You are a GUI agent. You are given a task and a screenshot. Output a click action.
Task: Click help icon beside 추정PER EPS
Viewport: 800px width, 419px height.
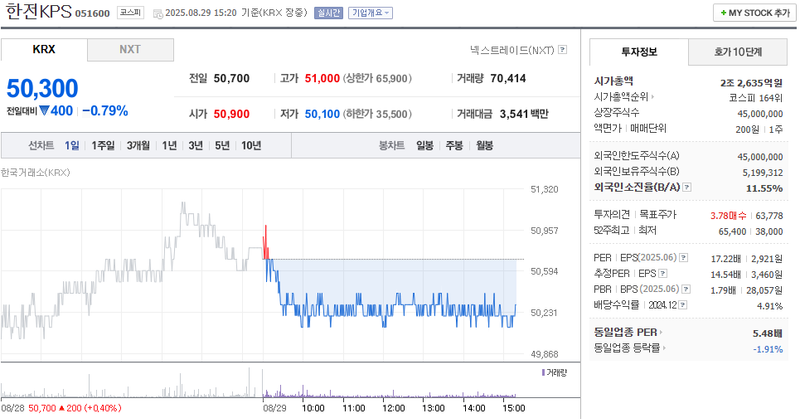[x=663, y=274]
